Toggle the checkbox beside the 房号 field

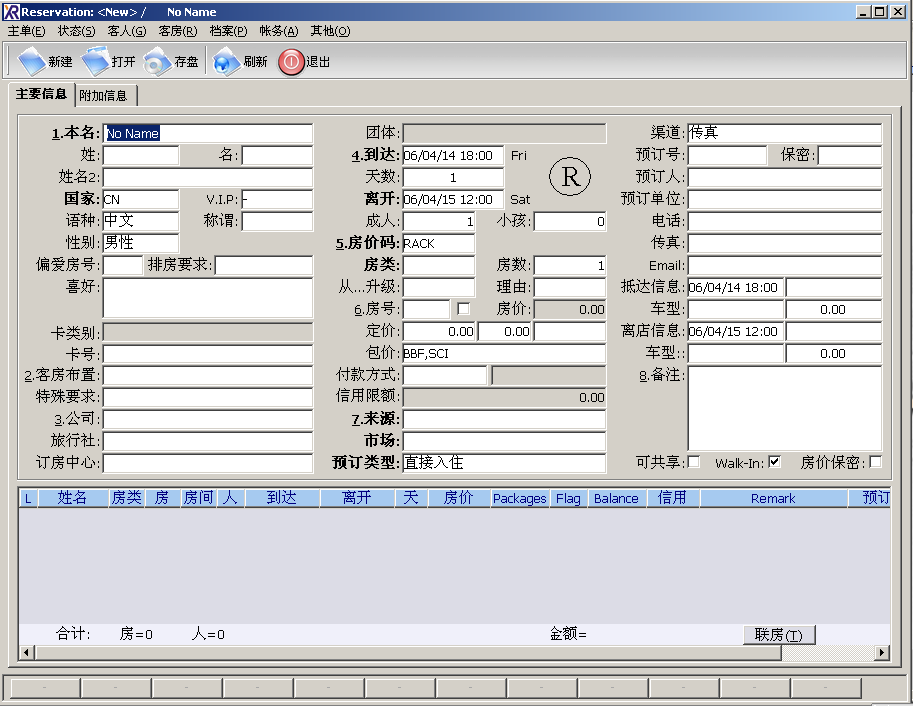[463, 309]
